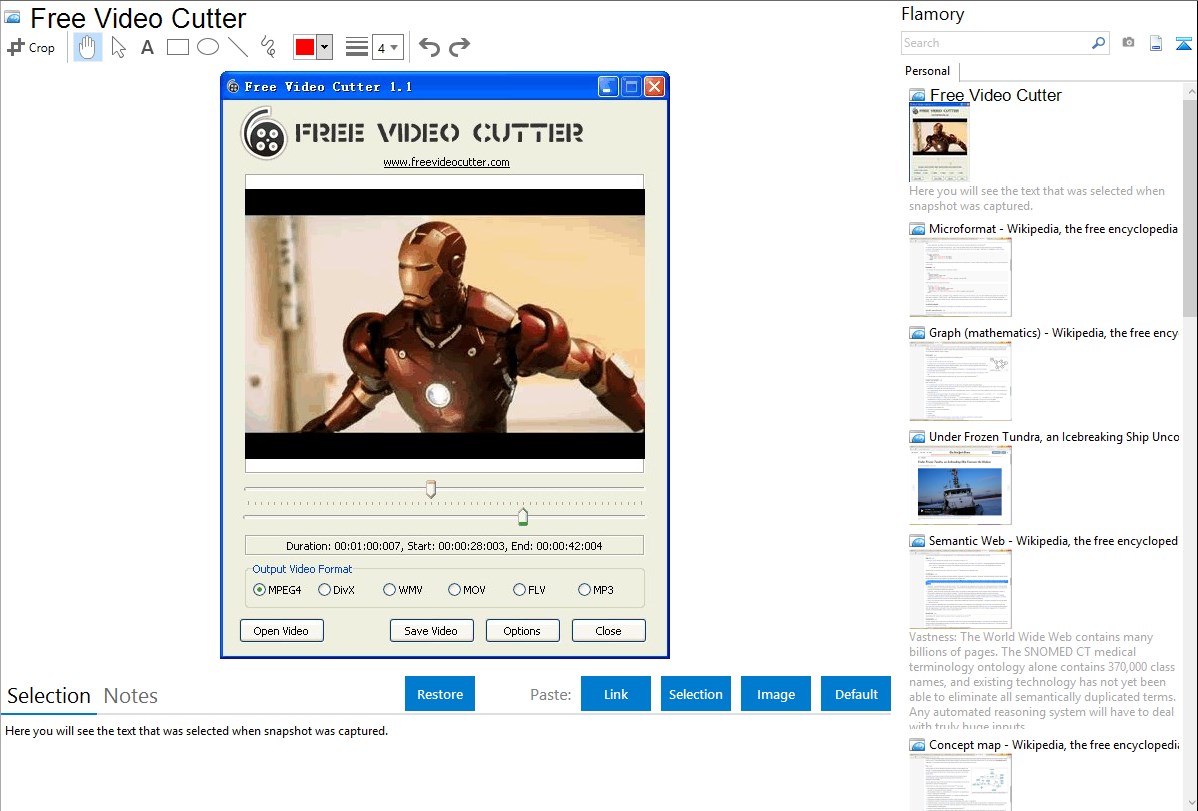The height and width of the screenshot is (811, 1198).
Task: Click the snapshot icon beside Microformat title
Action: [x=917, y=229]
